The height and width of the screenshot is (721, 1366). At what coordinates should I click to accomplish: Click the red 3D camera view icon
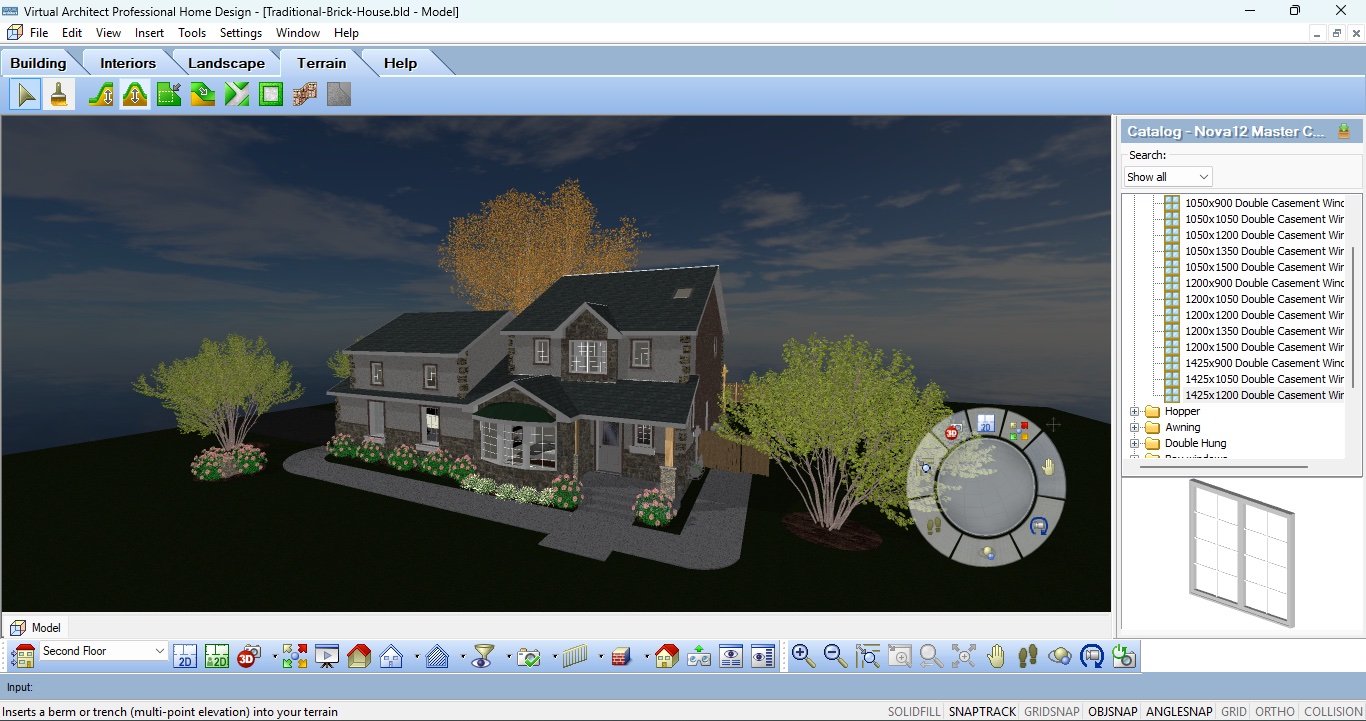[x=248, y=656]
